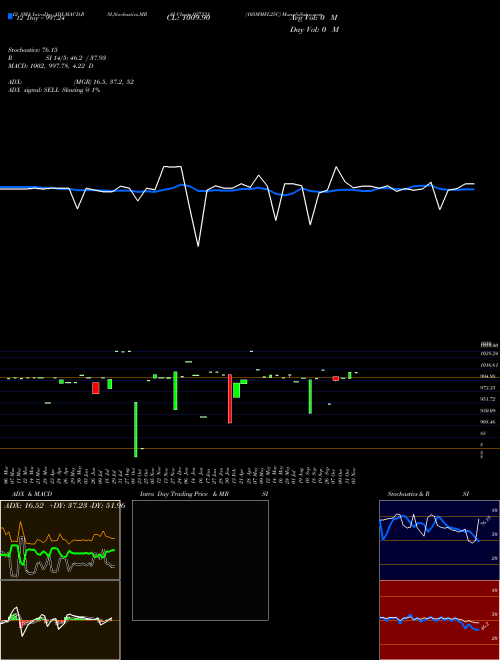Click the empty Intra Day Trading Price panel
This screenshot has height=660, width=500.
(200, 560)
